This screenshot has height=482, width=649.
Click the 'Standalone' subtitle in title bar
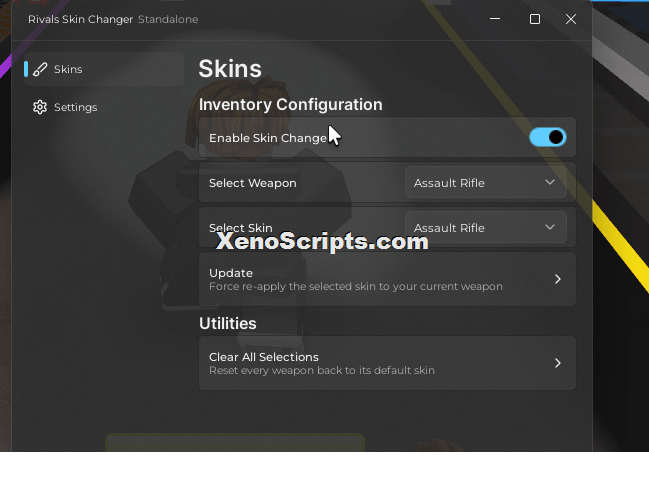tap(168, 19)
